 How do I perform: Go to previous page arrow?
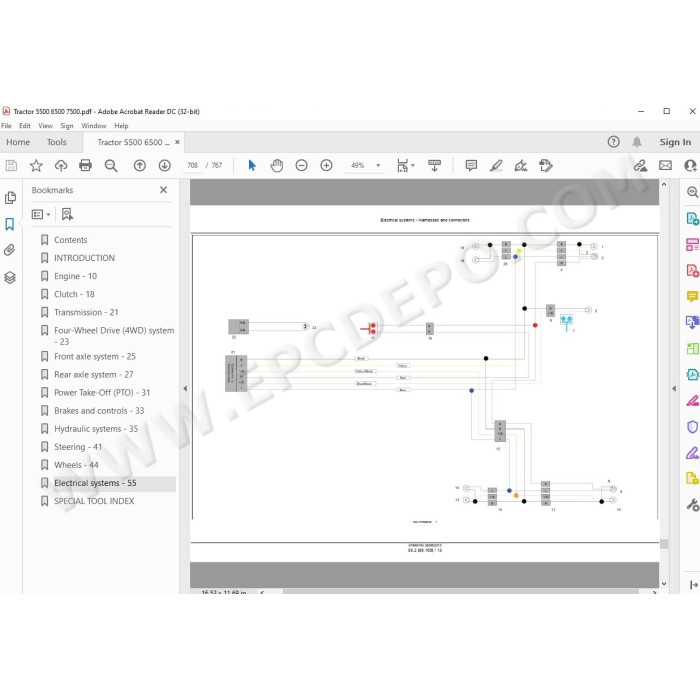[x=140, y=166]
